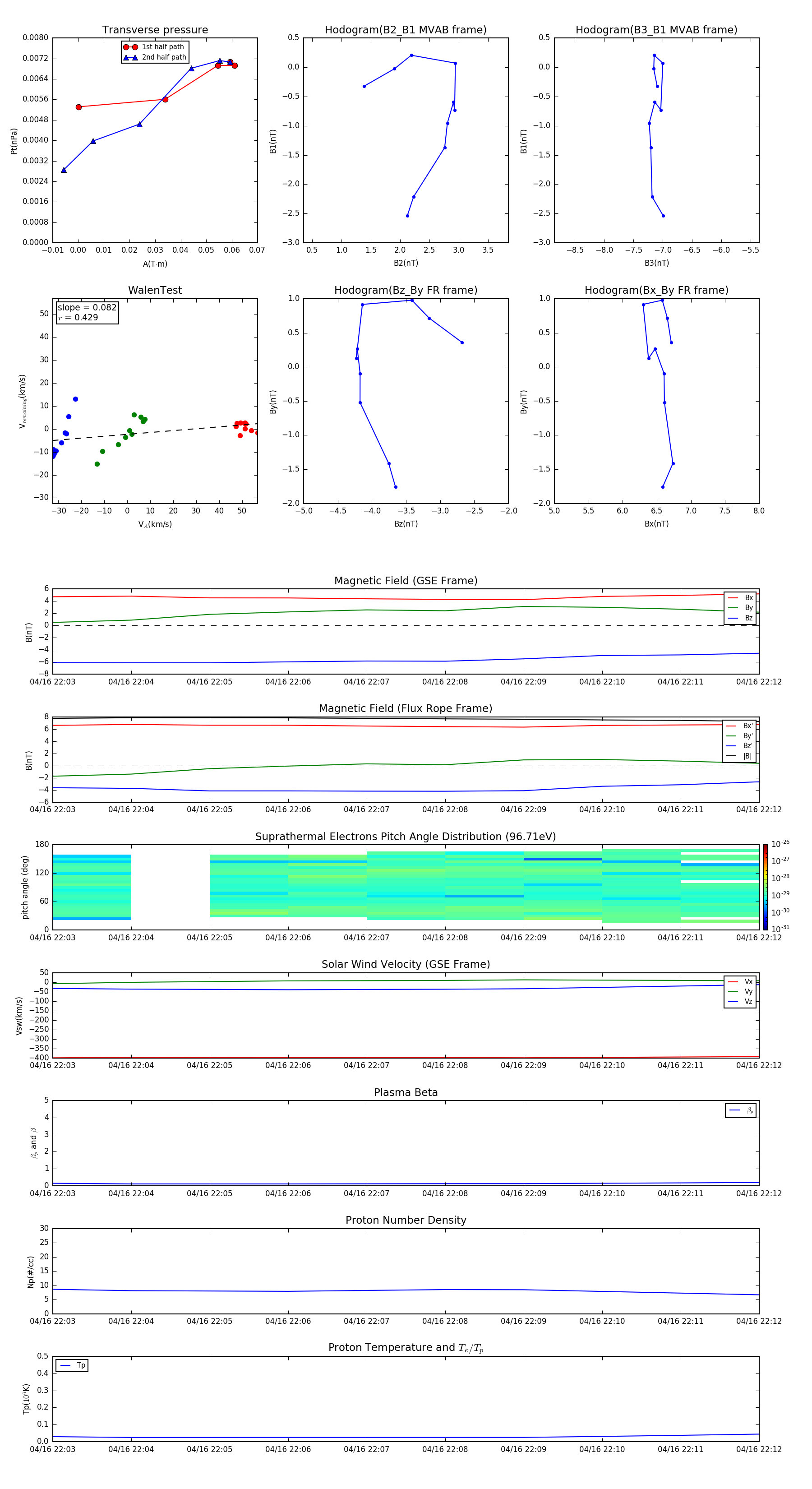Select the Vz legend entry

point(740,1002)
